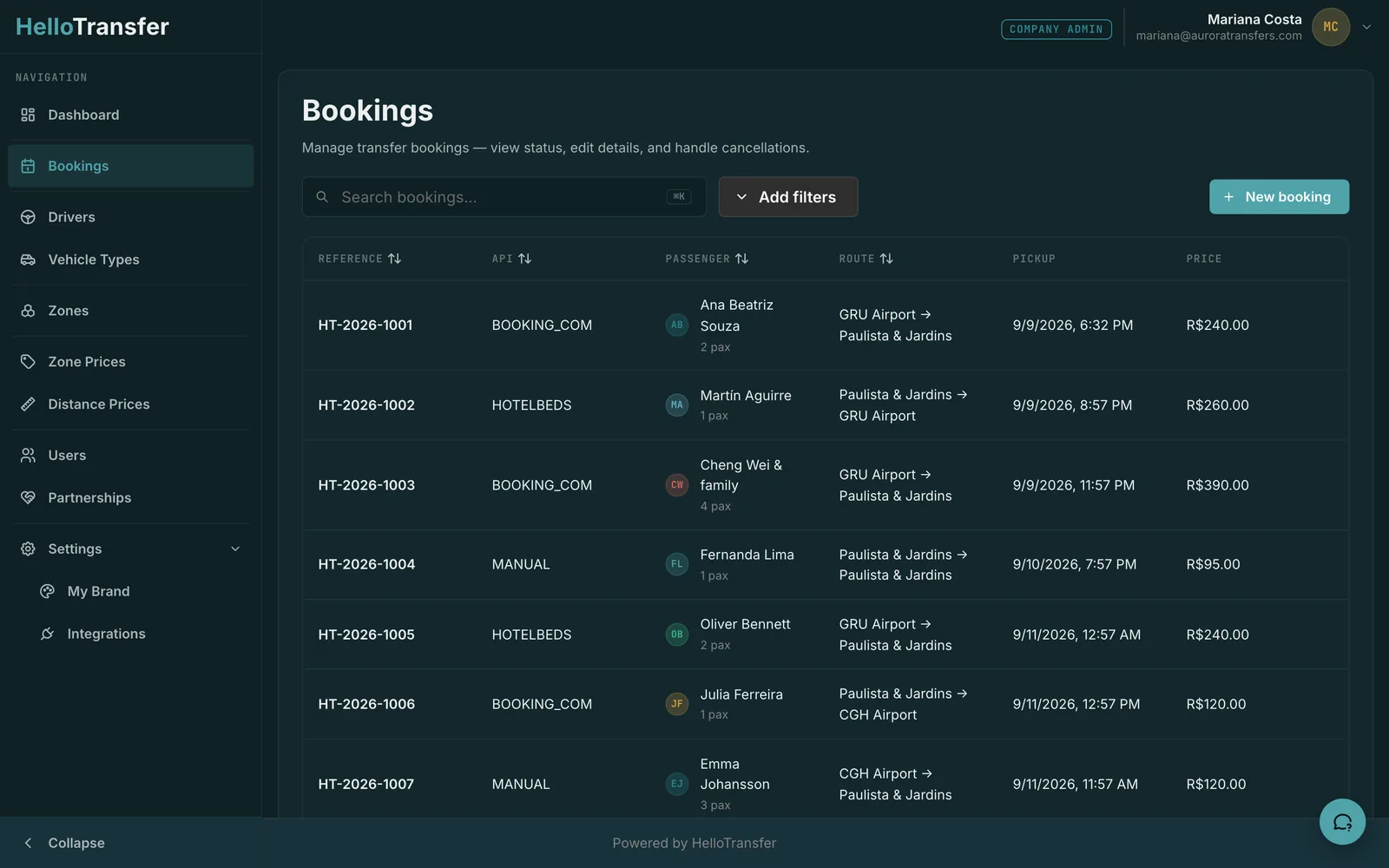The image size is (1389, 868).
Task: Click mariana@auroratransfers.com email
Action: pos(1219,36)
